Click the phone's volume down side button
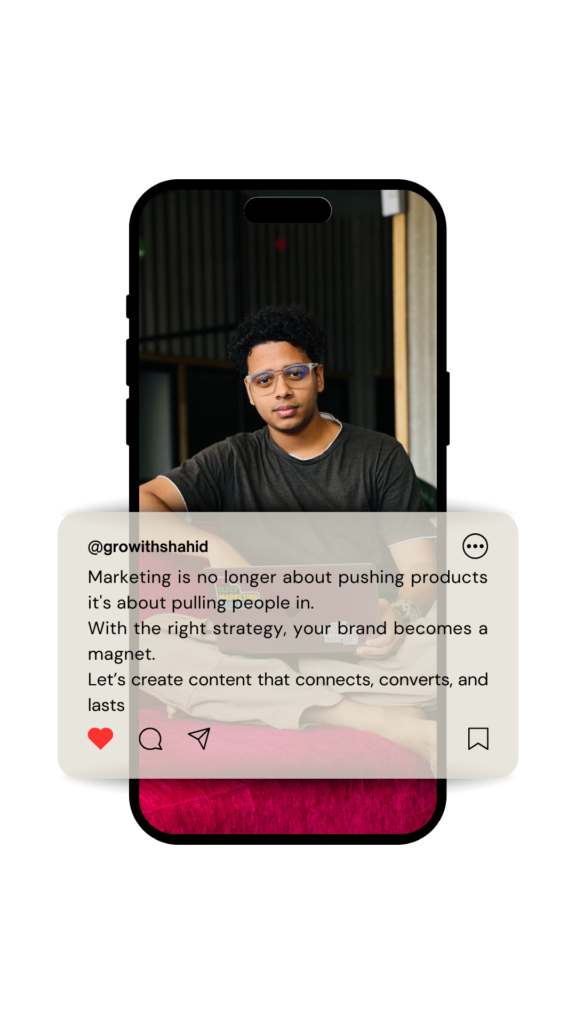This screenshot has width=576, height=1024. pyautogui.click(x=128, y=421)
